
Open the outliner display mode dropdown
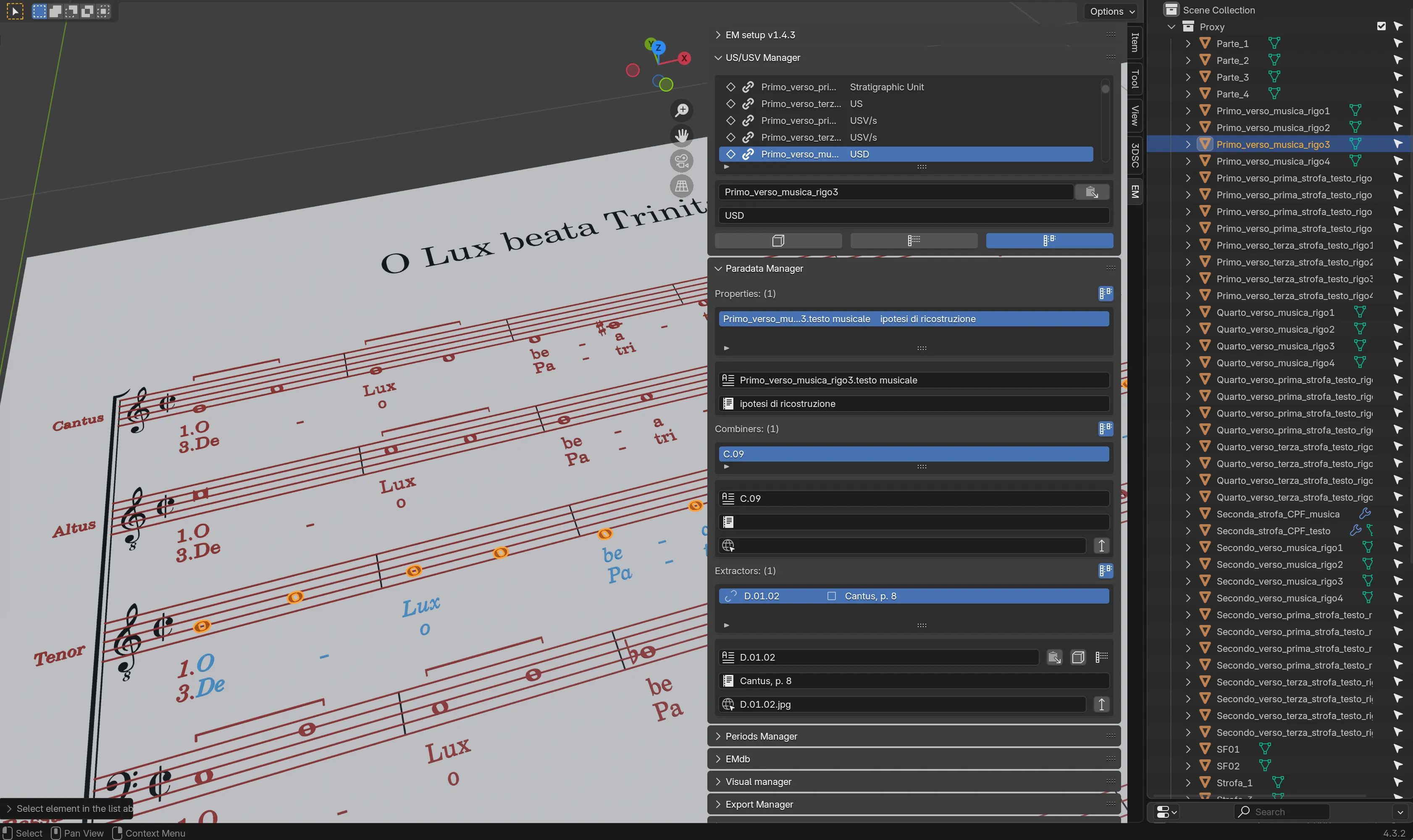[1166, 812]
